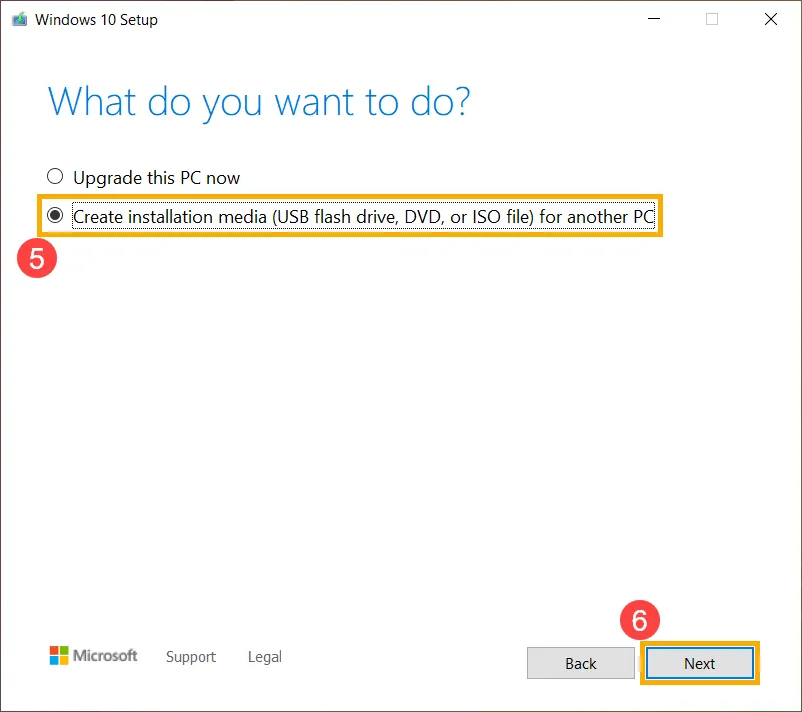802x712 pixels.
Task: Click the Windows 10 Setup title bar icon
Action: [x=18, y=18]
